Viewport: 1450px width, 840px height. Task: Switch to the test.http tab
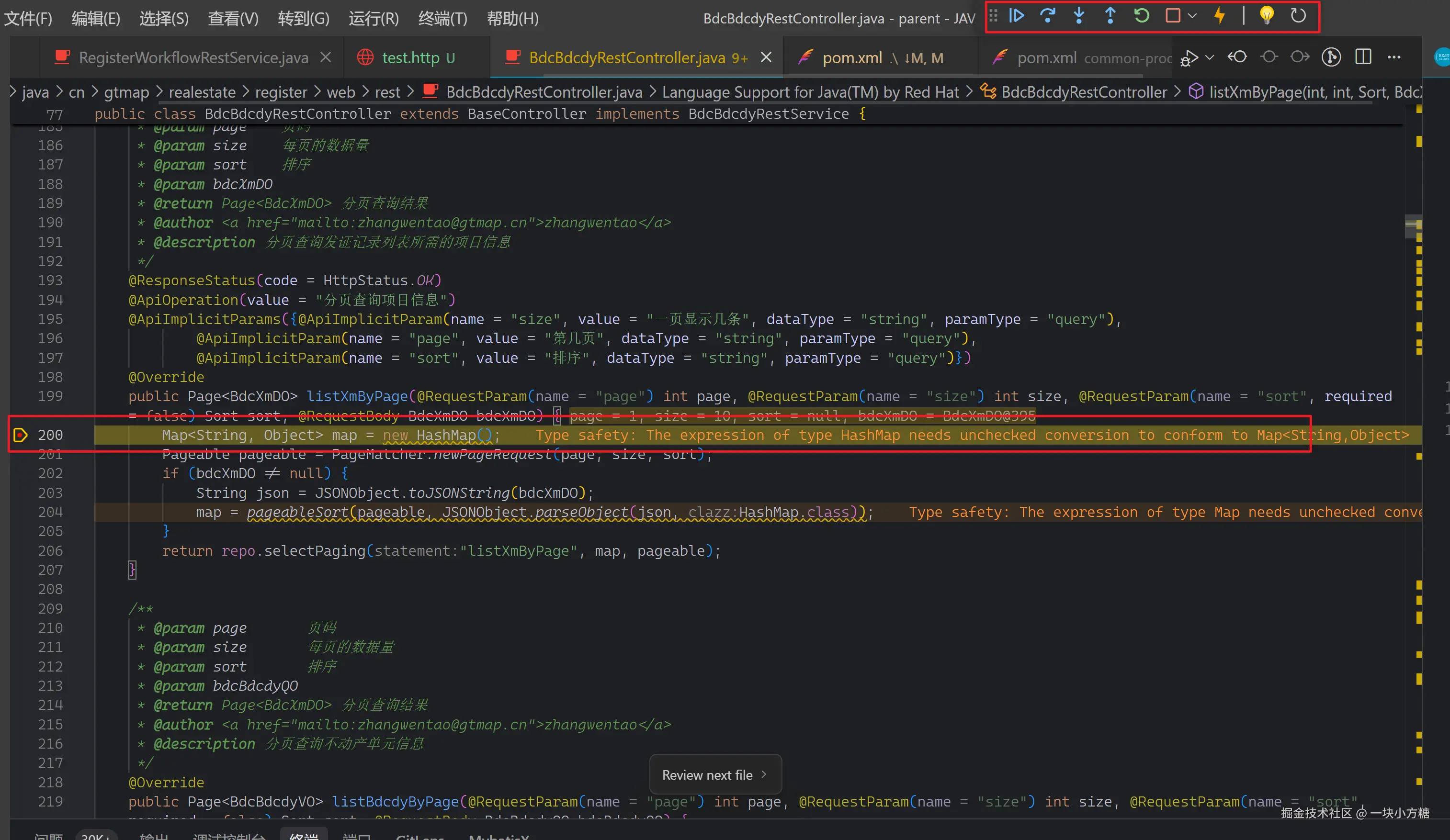[410, 57]
